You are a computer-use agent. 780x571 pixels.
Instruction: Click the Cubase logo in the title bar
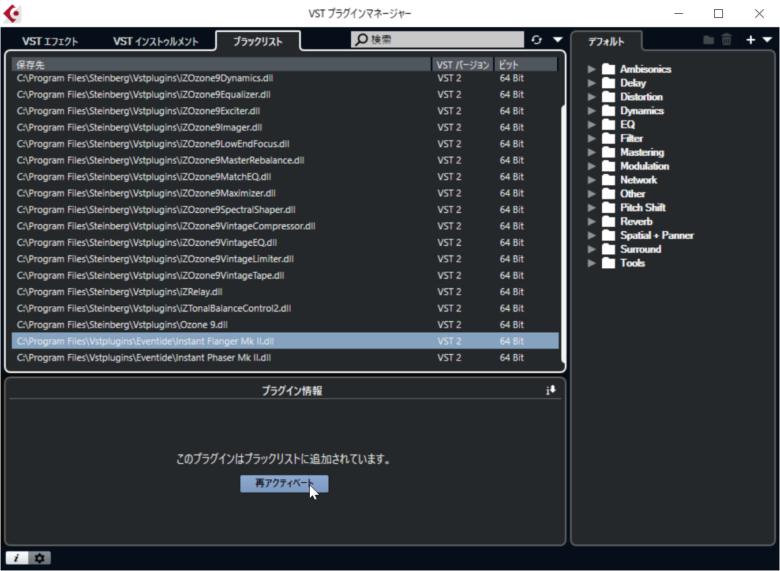pyautogui.click(x=13, y=14)
